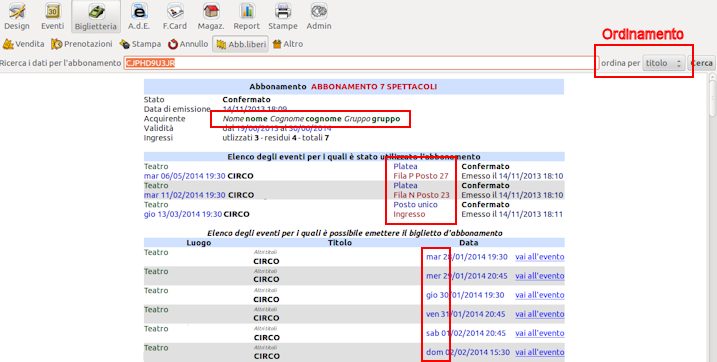Screen dimensions: 717x362
Task: Click the 'Data' column header
Action: click(x=469, y=243)
